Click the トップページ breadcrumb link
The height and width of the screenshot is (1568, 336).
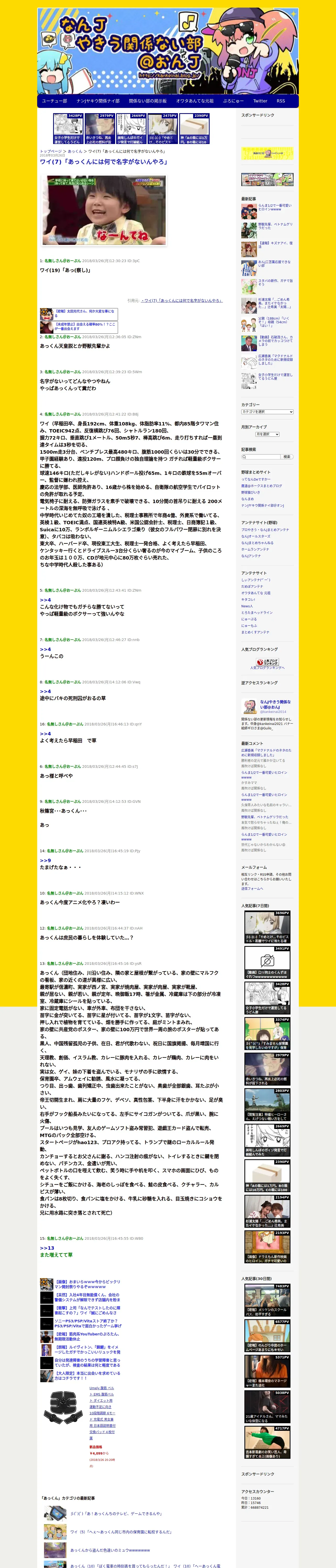[51, 152]
